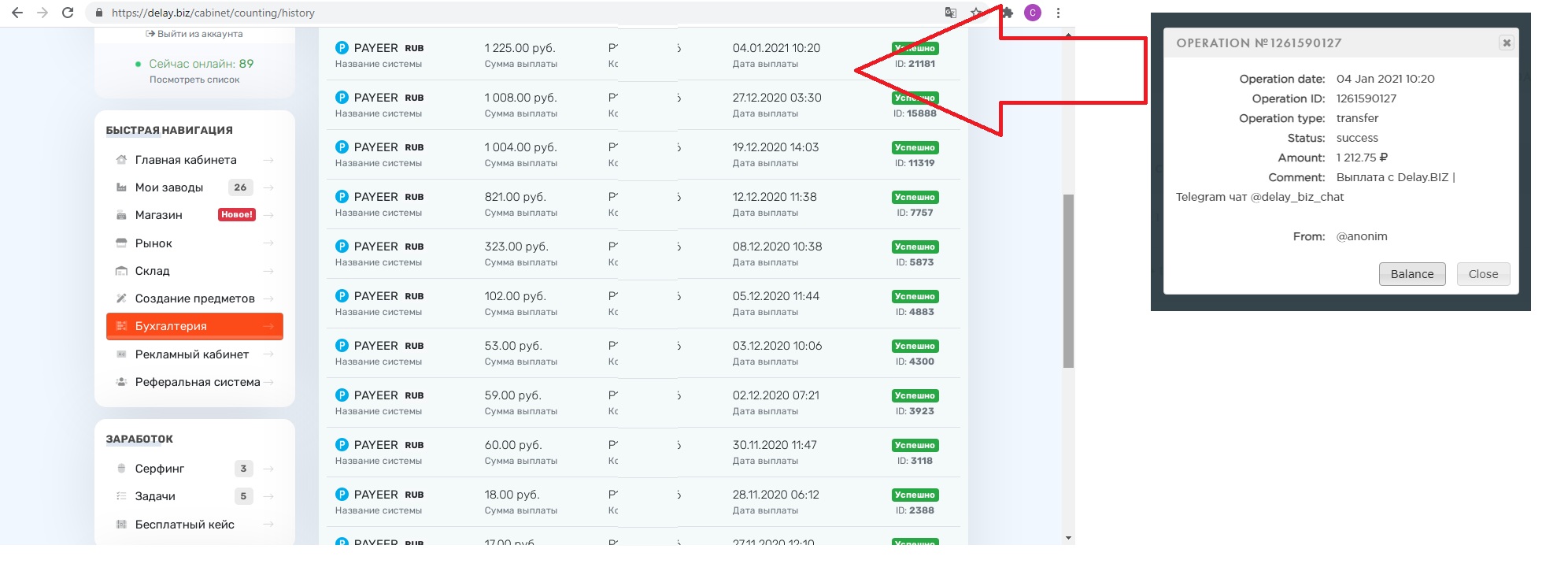1568x586 pixels.
Task: Click the page vertical scrollbar thumb
Action: click(1068, 281)
